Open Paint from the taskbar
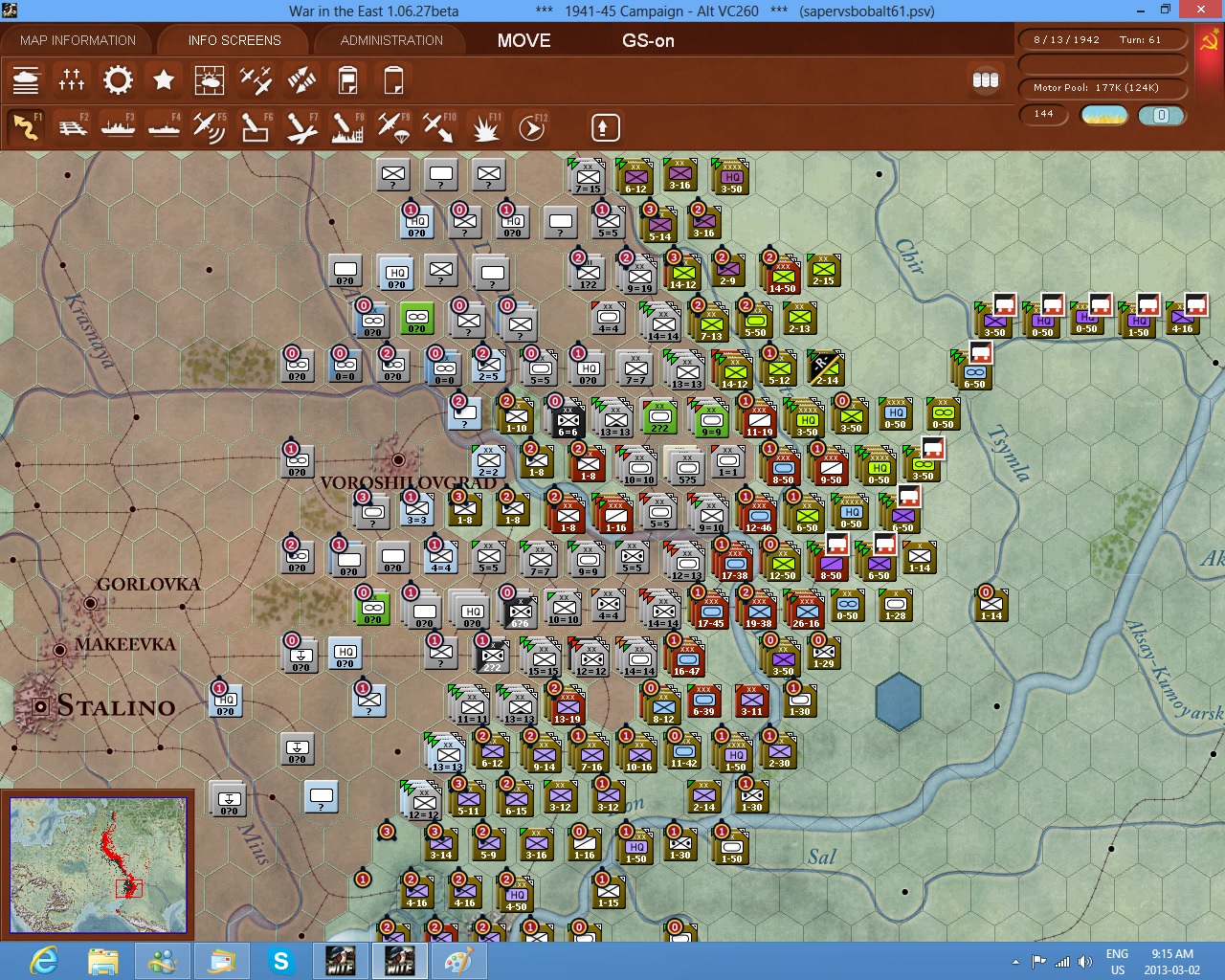Screen dimensions: 1225x980 click(459, 961)
